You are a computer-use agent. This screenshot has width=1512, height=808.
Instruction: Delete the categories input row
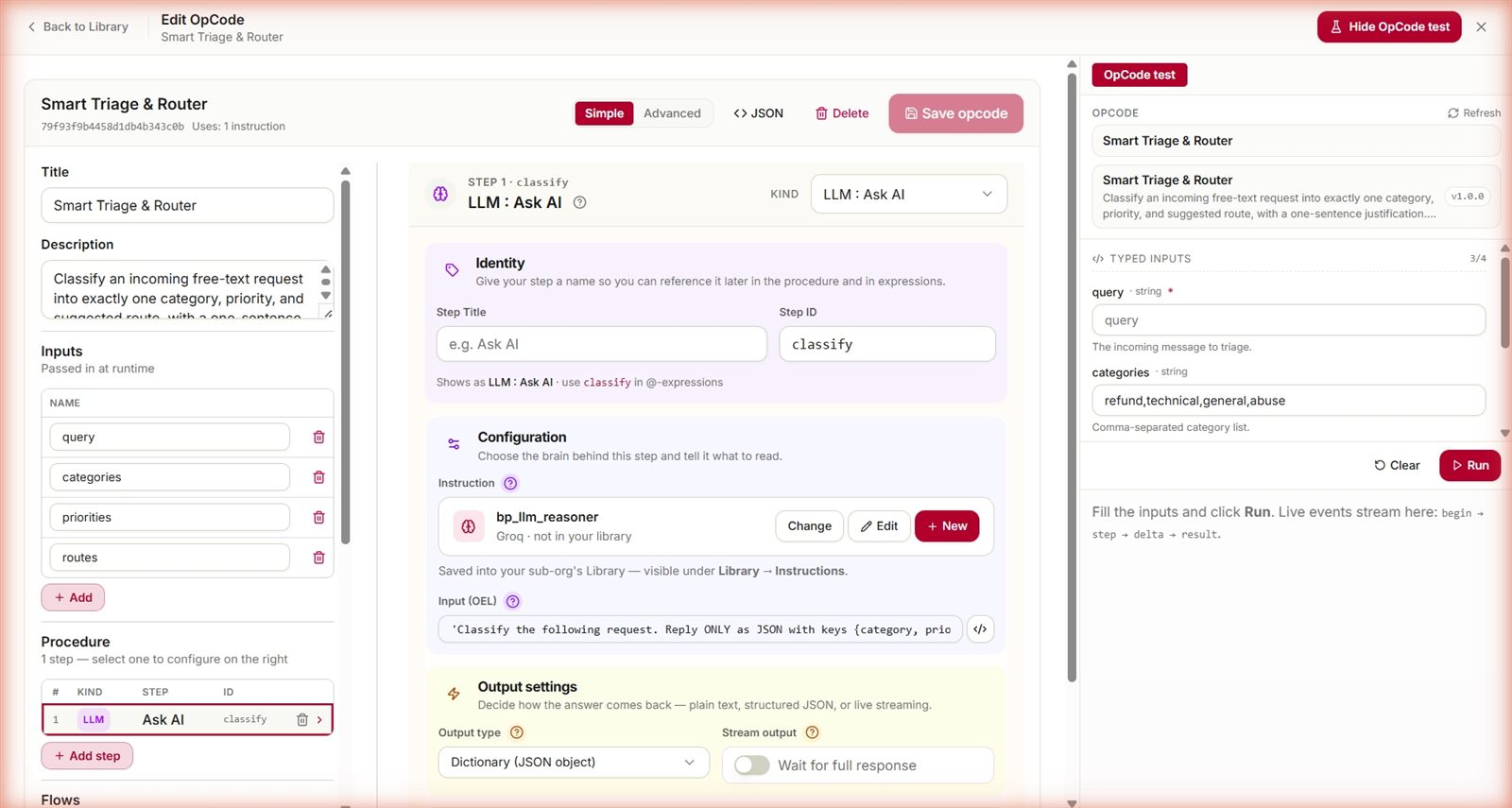318,477
